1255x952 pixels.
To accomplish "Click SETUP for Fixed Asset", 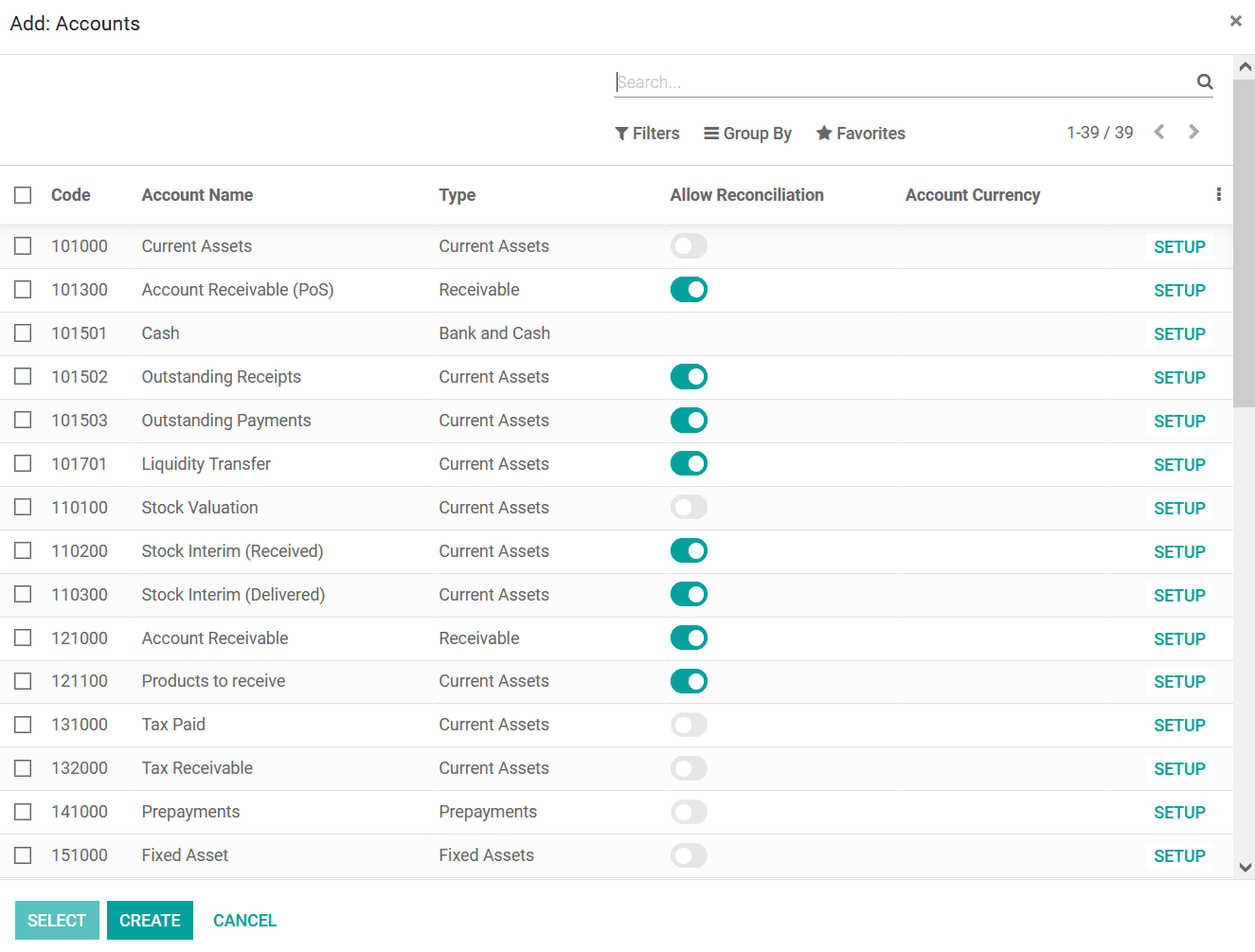I will [x=1179, y=856].
